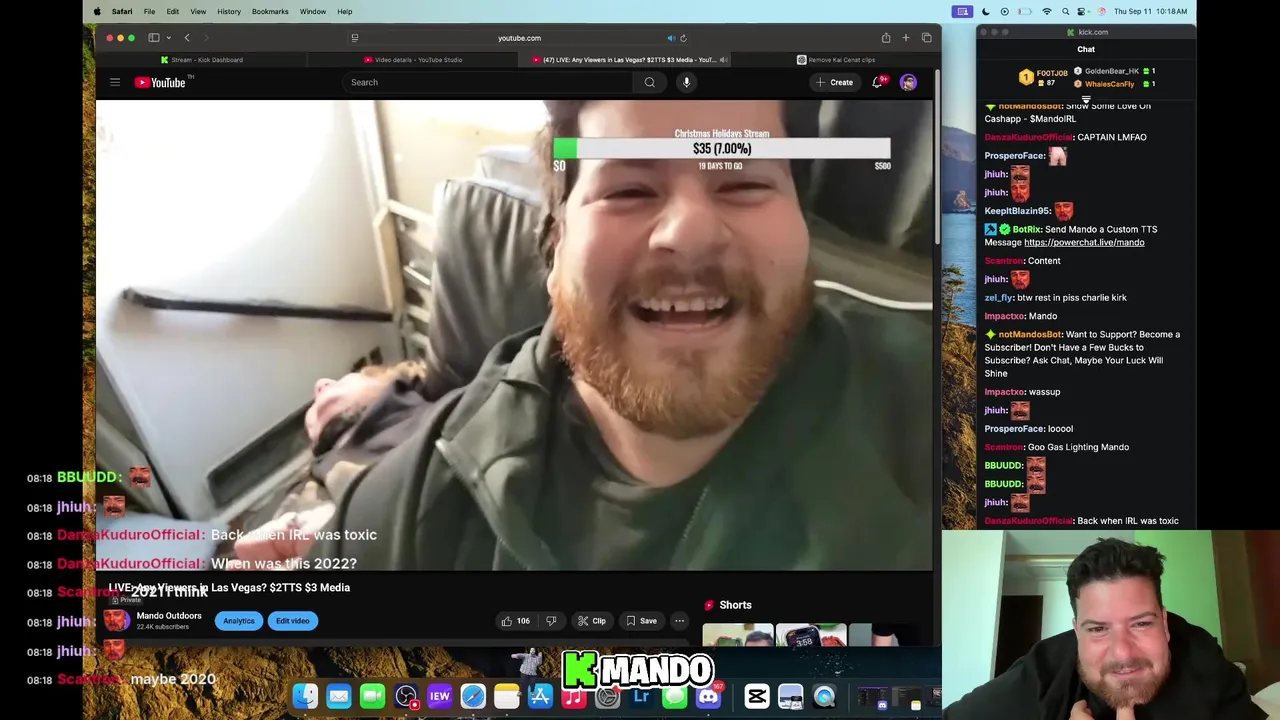Click the Create button on YouTube
Image resolution: width=1280 pixels, height=720 pixels.
point(834,82)
